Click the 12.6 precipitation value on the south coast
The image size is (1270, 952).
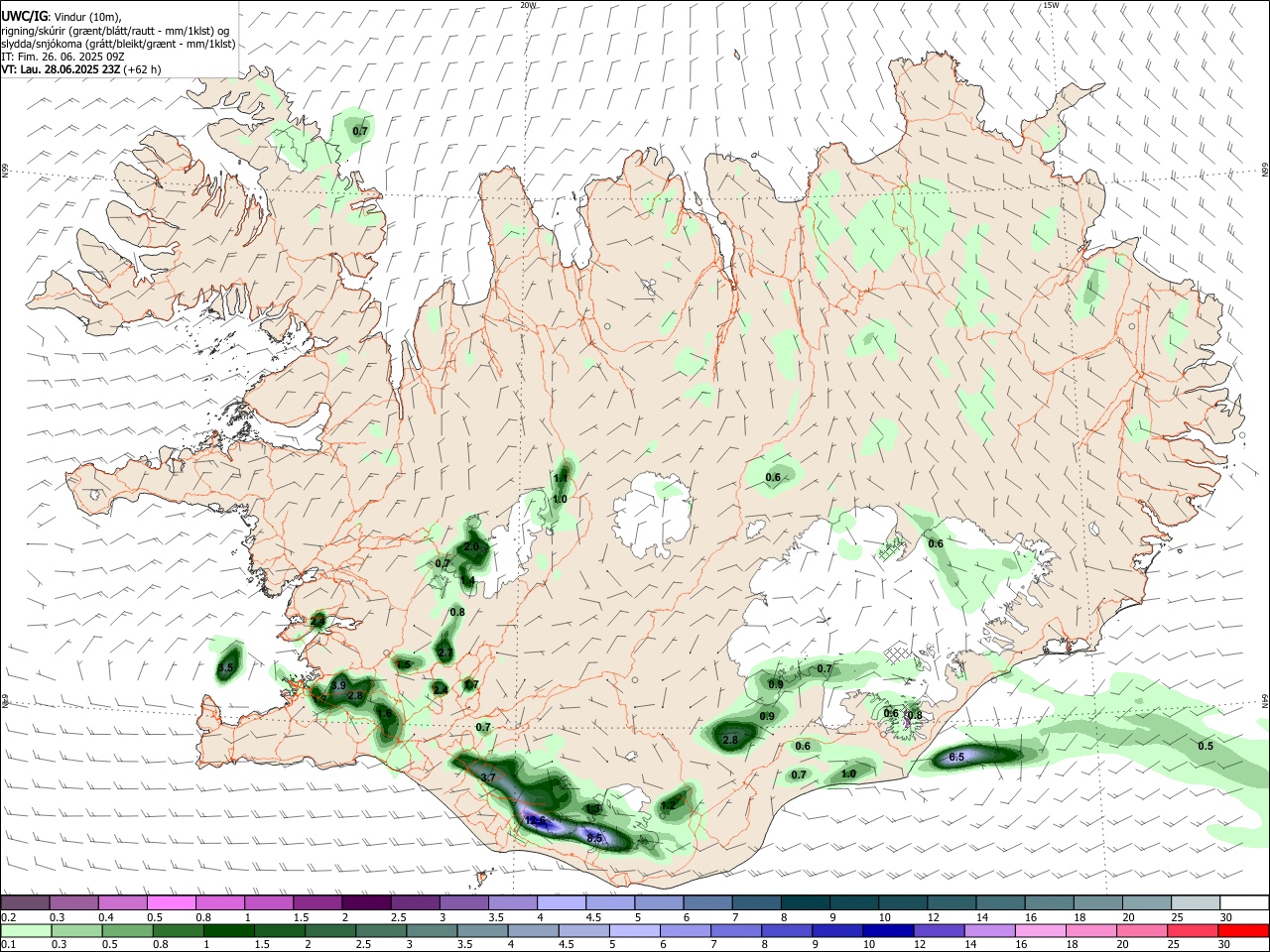point(536,820)
